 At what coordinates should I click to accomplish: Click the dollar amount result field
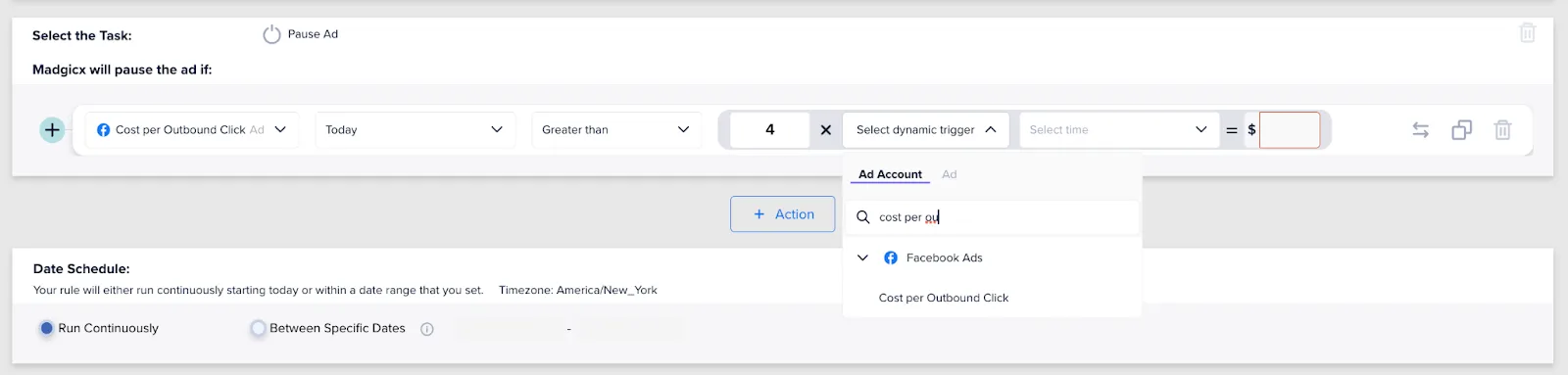point(1290,129)
